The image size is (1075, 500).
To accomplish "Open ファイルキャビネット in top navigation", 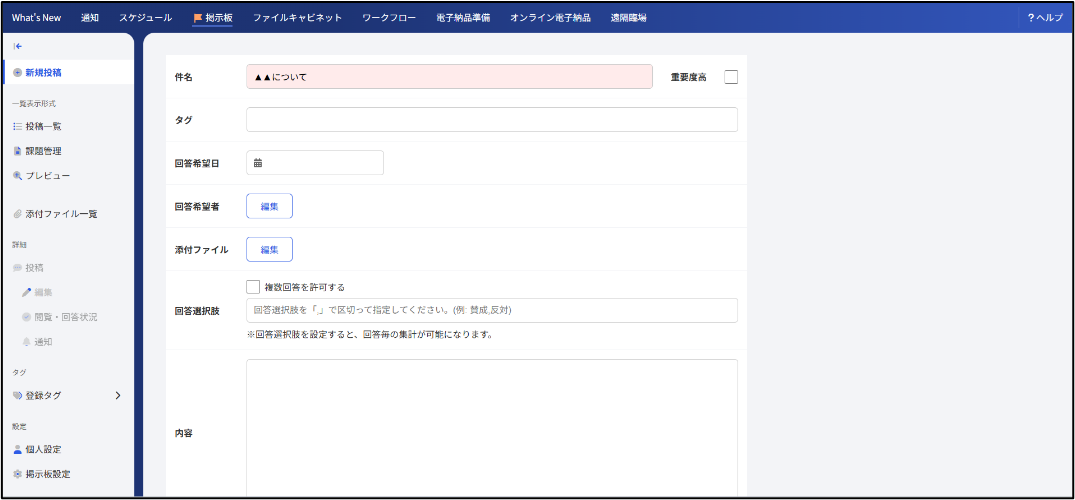I will tap(298, 18).
